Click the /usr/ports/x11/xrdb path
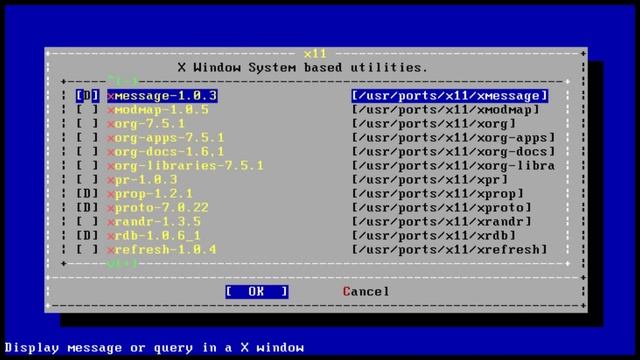This screenshot has width=640, height=360. (x=434, y=236)
